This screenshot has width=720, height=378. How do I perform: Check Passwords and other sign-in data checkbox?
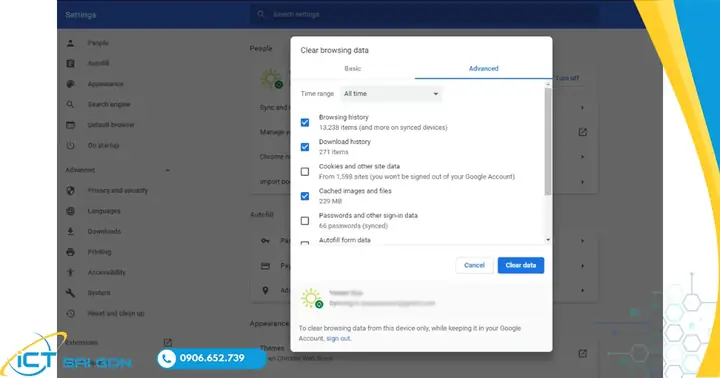305,221
